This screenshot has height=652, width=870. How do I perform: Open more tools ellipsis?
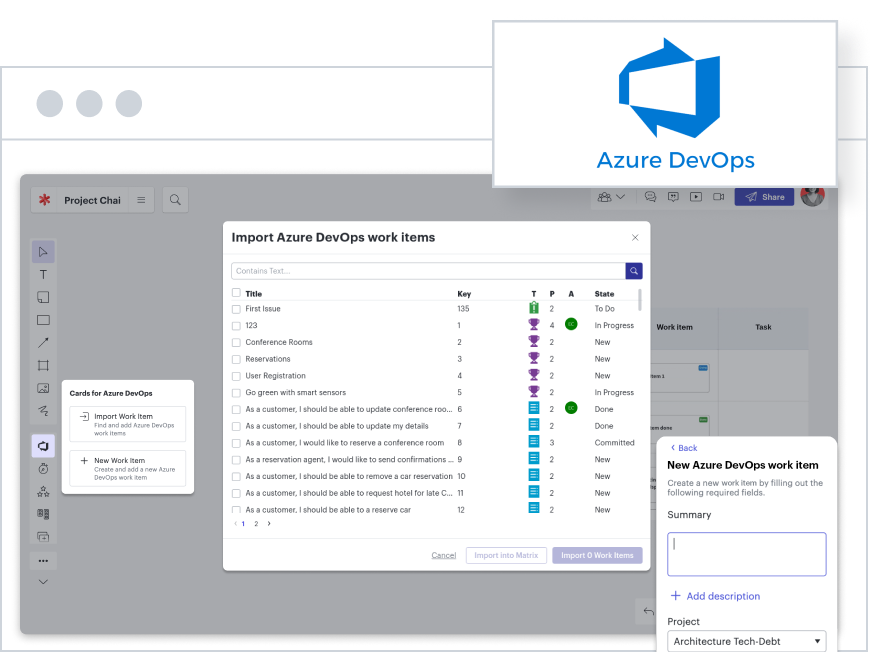click(43, 560)
